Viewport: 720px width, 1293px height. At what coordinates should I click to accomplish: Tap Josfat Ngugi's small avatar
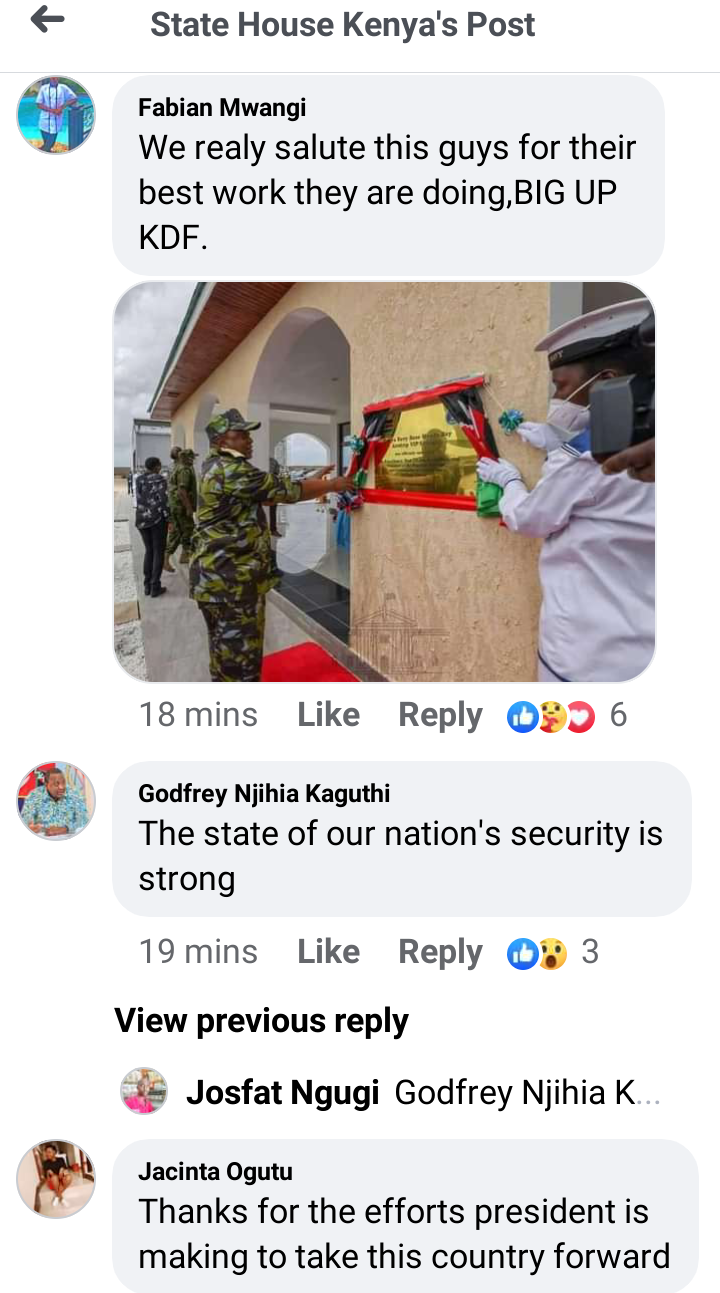(x=144, y=1091)
